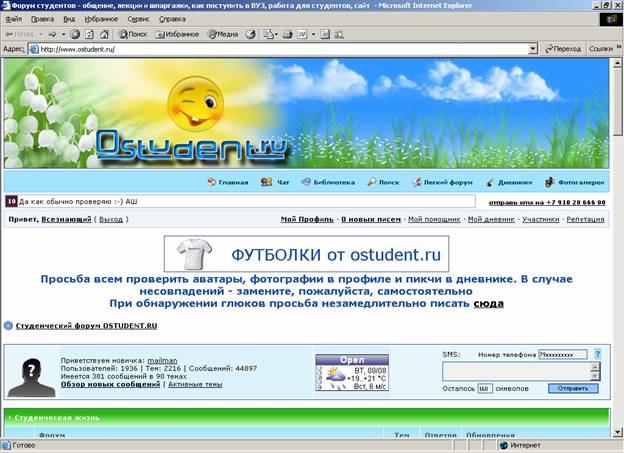Image resolution: width=624 pixels, height=453 pixels.
Task: Open the Репутация link
Action: pos(585,219)
